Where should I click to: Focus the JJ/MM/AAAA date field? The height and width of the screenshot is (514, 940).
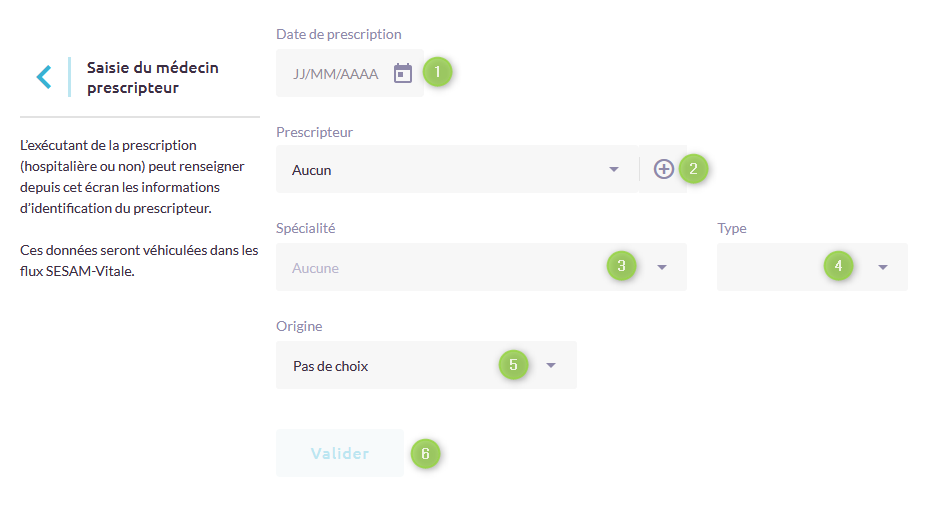[x=335, y=74]
